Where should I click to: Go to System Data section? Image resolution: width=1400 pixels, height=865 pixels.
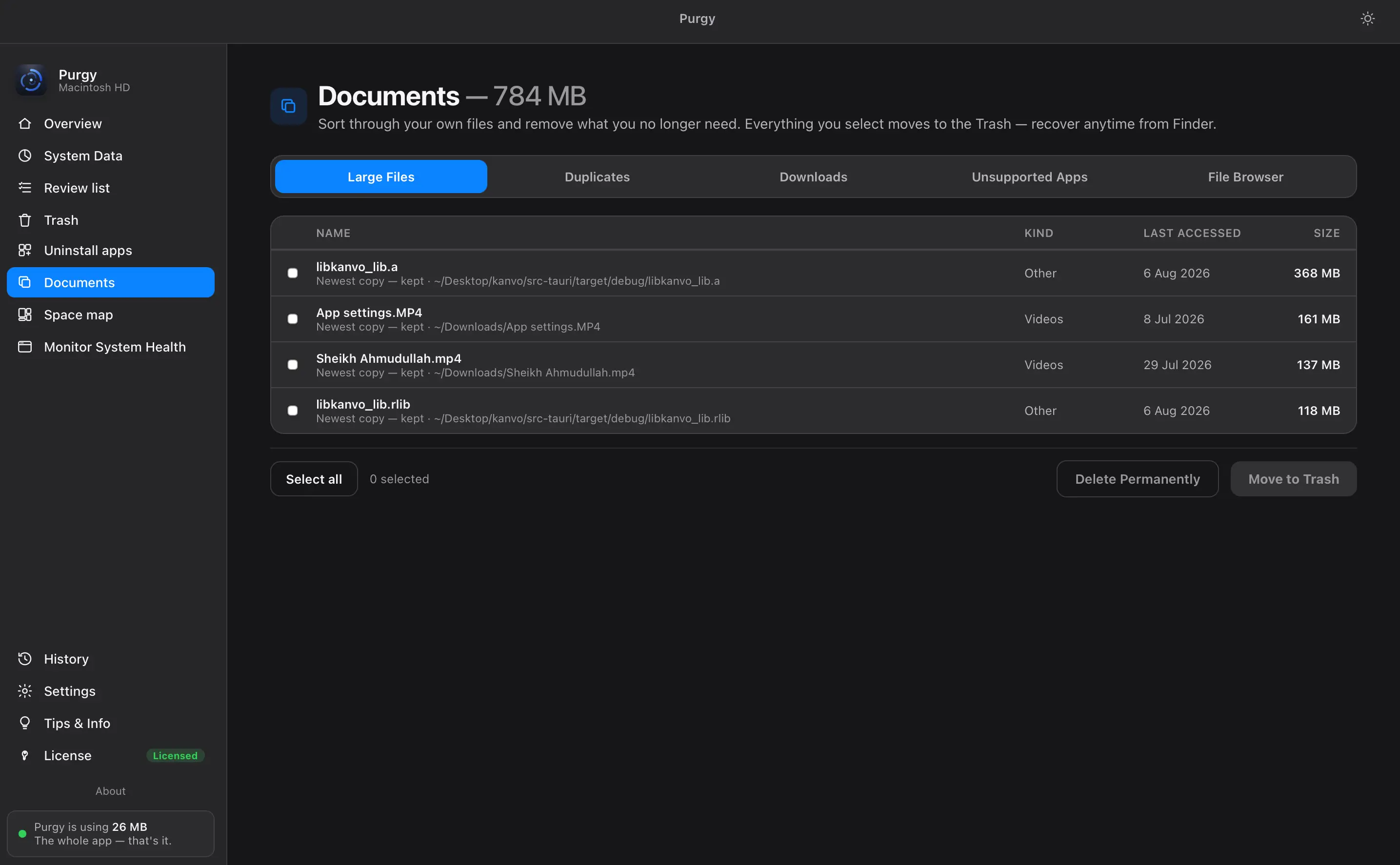click(x=110, y=156)
